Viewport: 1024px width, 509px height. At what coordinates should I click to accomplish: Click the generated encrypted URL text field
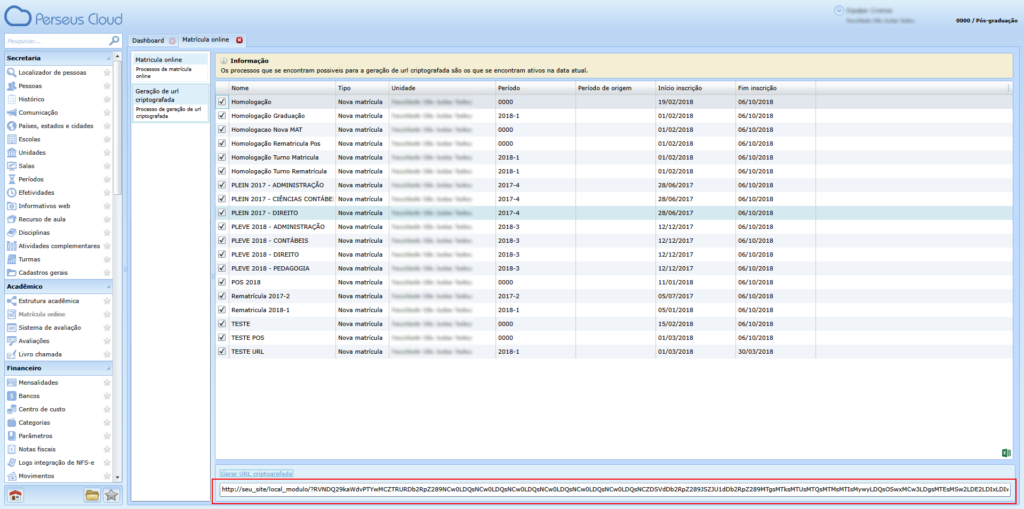pos(614,490)
